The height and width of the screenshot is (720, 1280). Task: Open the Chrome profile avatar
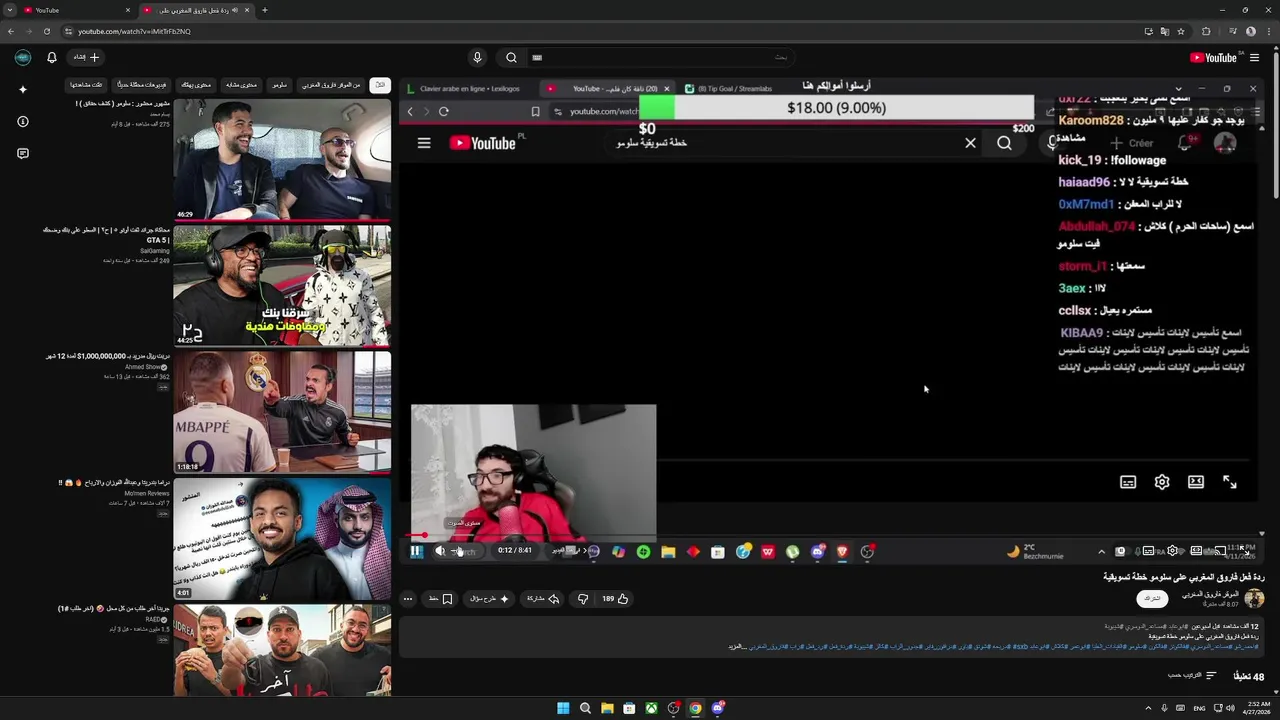(x=1250, y=31)
